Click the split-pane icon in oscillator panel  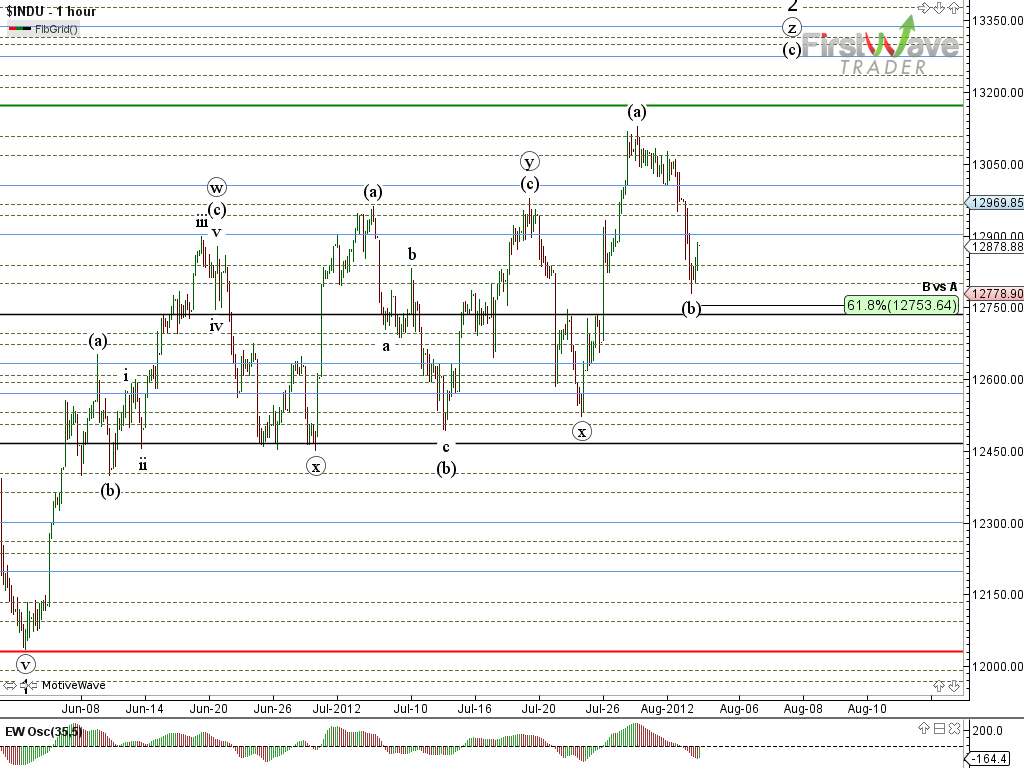[x=941, y=730]
